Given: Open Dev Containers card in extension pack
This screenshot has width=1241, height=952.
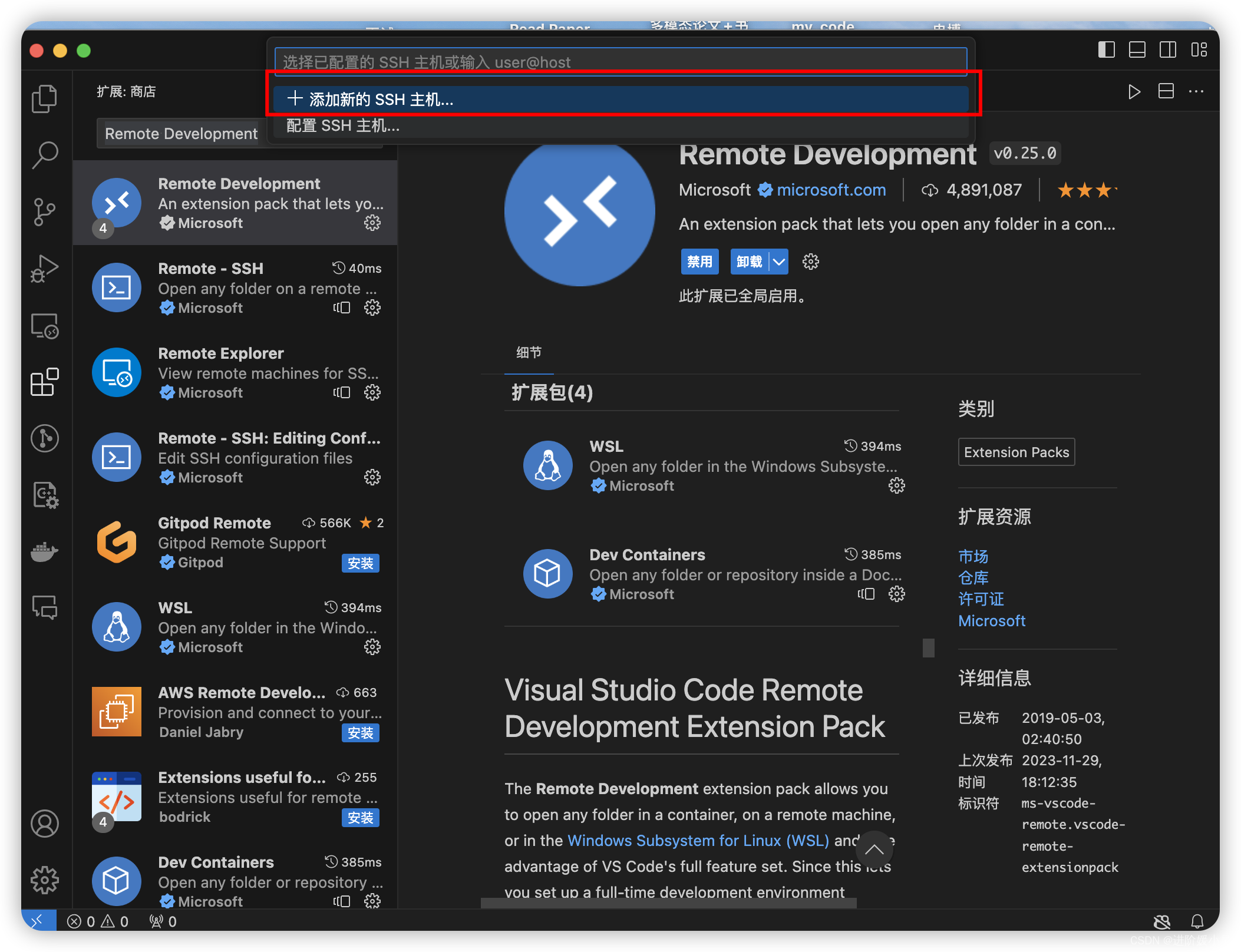Looking at the screenshot, I should point(713,573).
